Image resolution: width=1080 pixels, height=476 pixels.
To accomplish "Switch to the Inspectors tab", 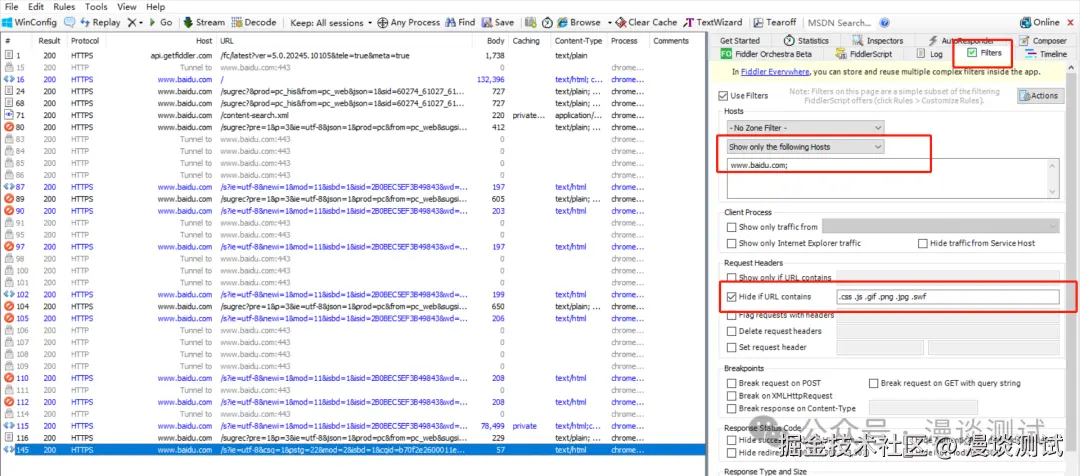I will pyautogui.click(x=878, y=41).
